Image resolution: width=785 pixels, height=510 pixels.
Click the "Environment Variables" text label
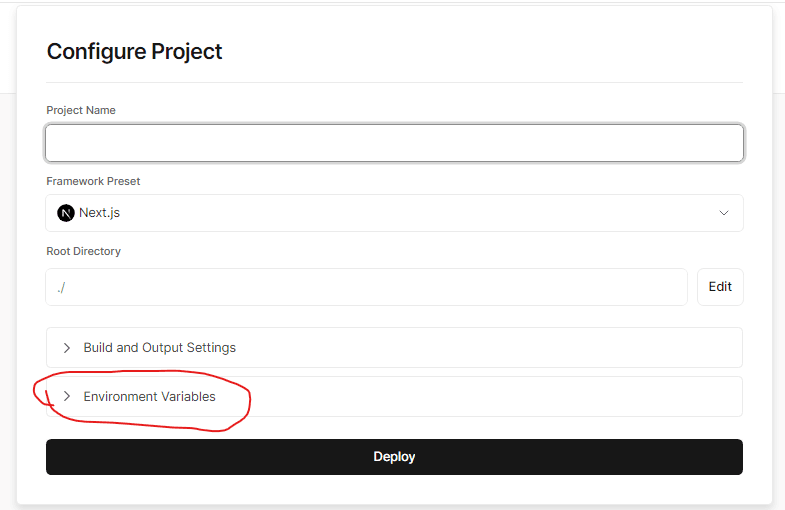(x=149, y=397)
